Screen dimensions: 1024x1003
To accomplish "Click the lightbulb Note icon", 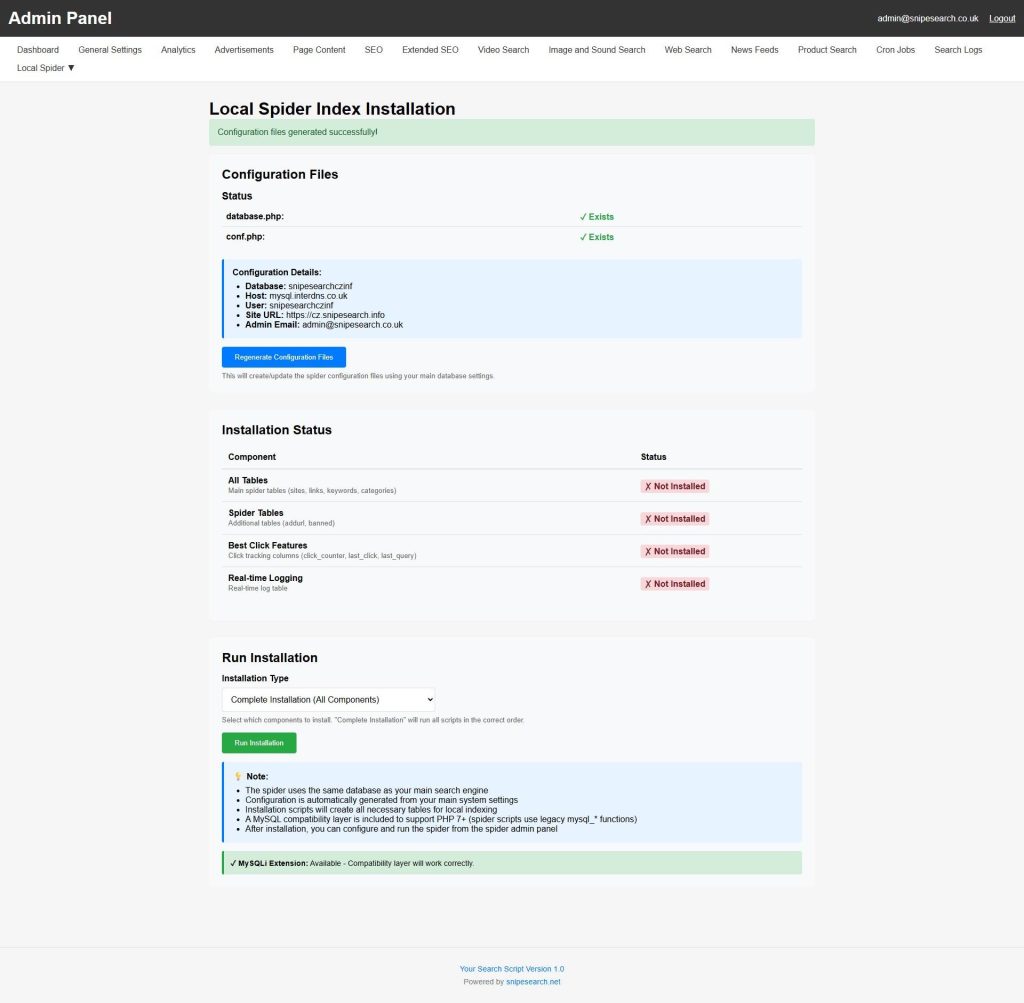I will point(238,776).
